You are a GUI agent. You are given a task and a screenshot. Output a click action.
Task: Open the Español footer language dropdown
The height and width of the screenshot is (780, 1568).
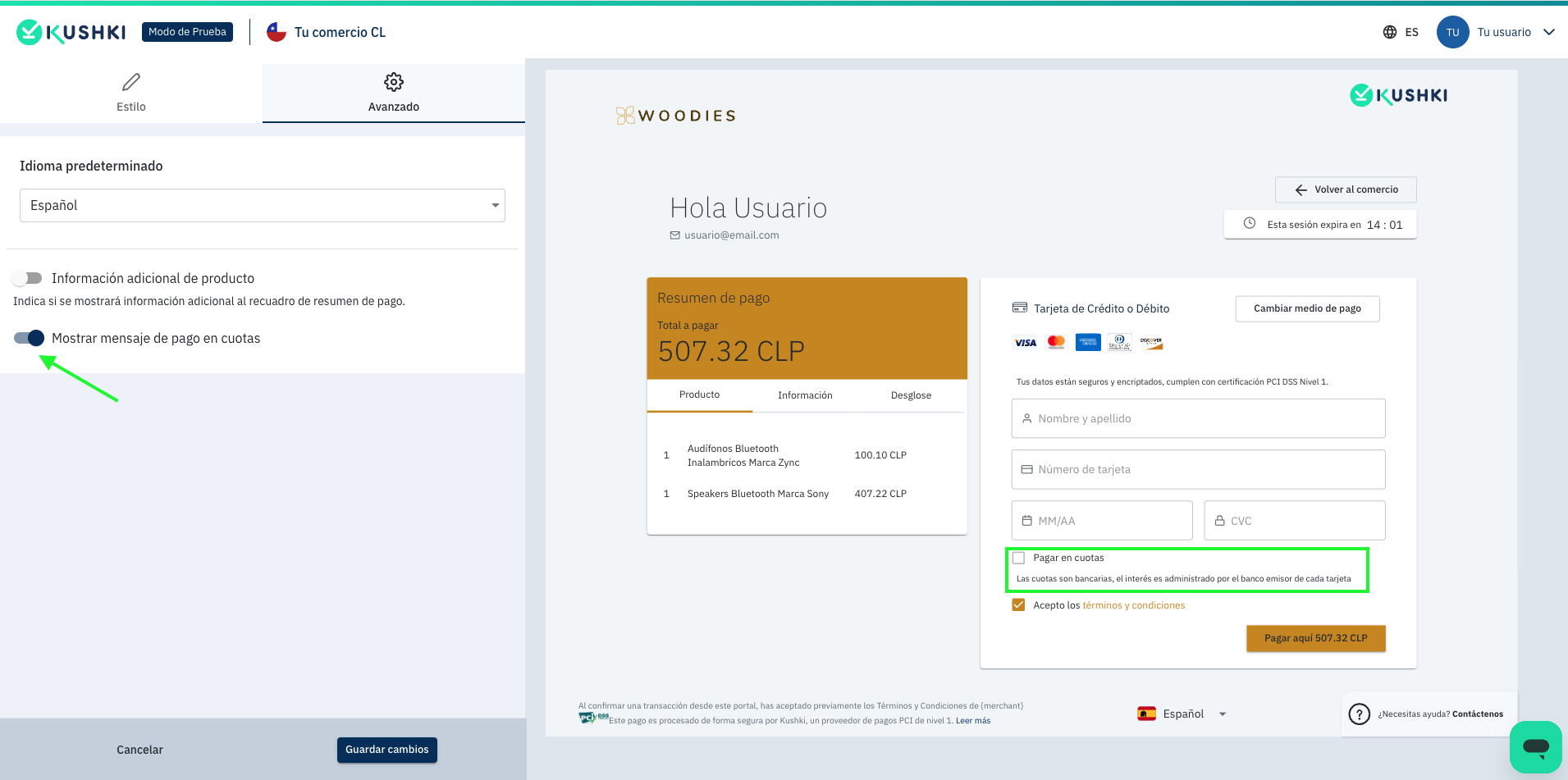click(x=1182, y=714)
